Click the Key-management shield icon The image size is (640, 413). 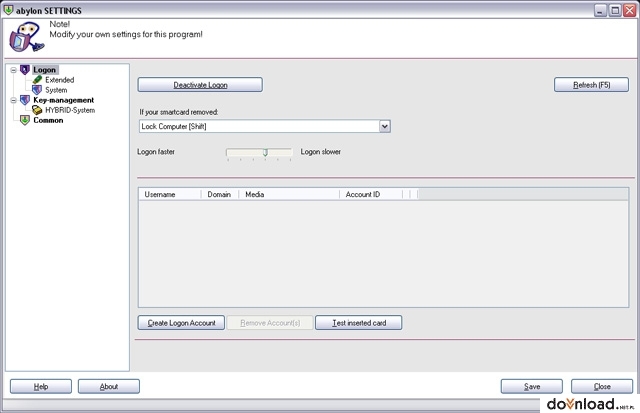(25, 100)
